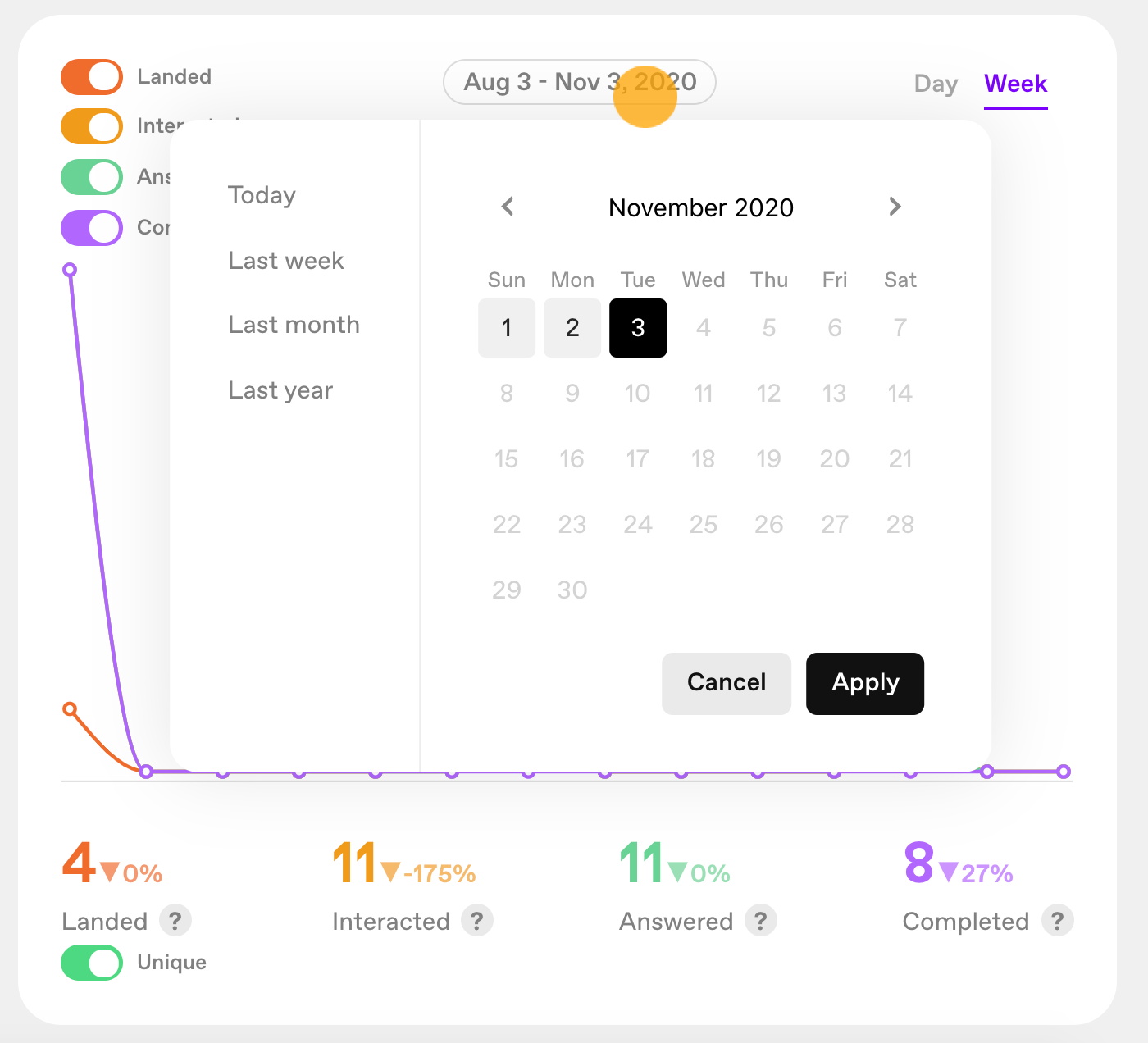Click the help icon beside Landed

coord(175,921)
